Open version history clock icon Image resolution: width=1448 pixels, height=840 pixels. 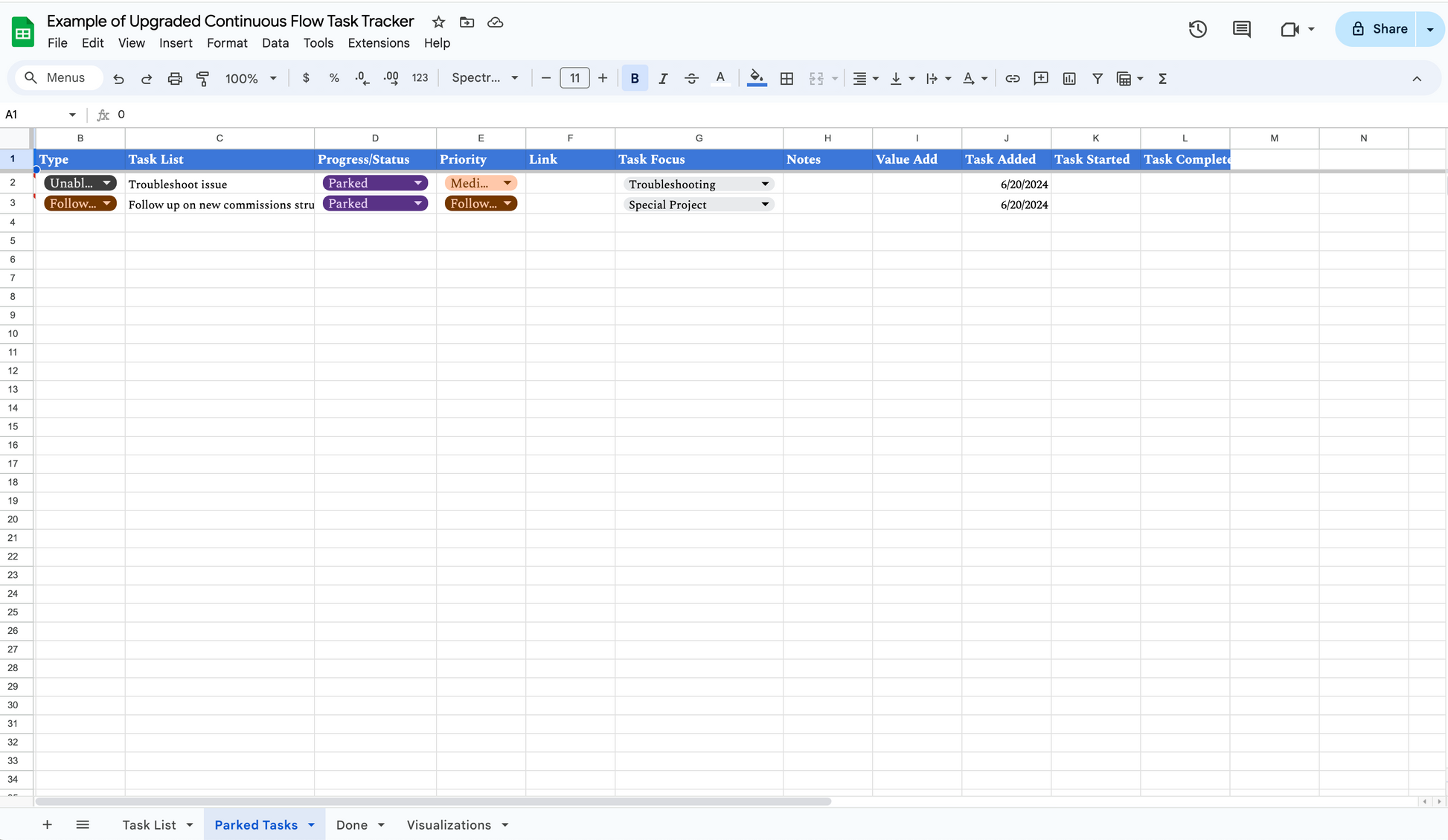pyautogui.click(x=1197, y=29)
